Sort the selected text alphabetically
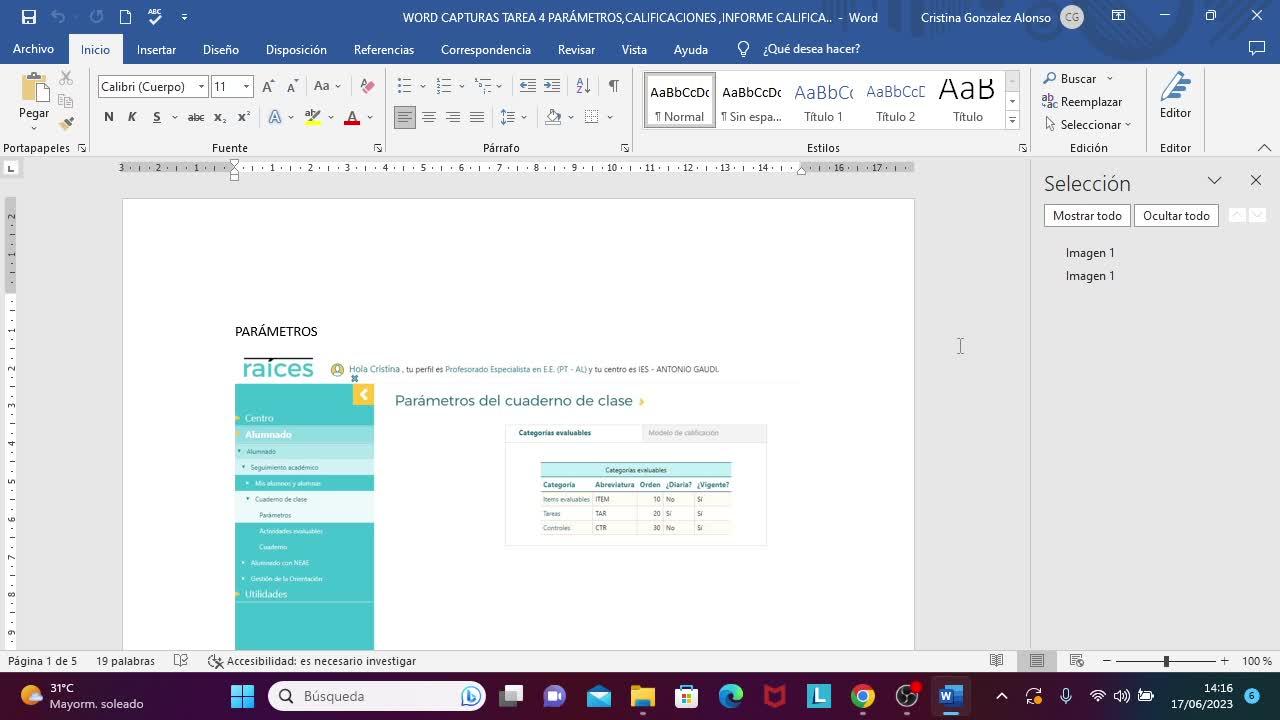1280x720 pixels. (583, 86)
